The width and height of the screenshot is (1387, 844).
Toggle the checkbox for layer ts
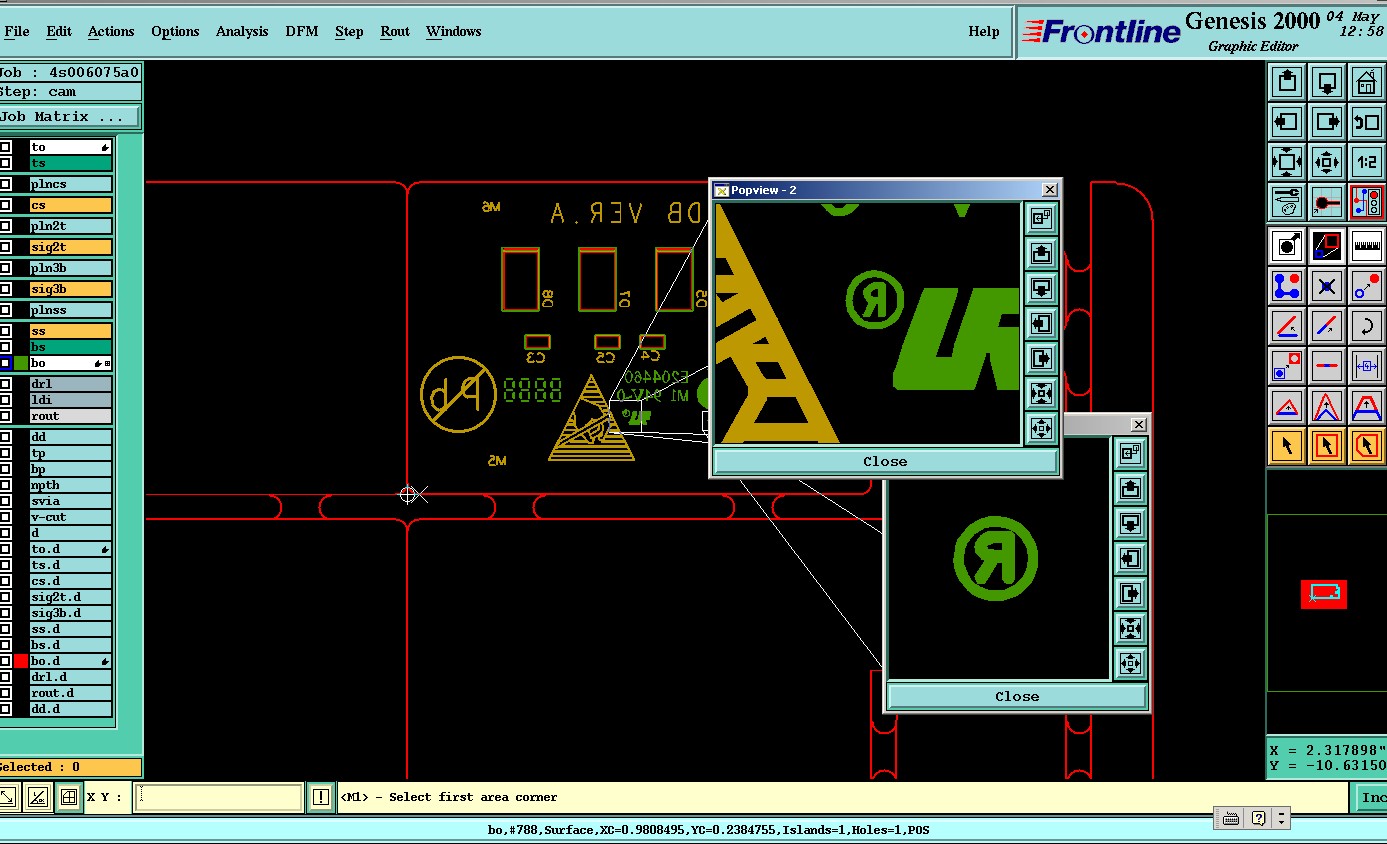[5, 163]
